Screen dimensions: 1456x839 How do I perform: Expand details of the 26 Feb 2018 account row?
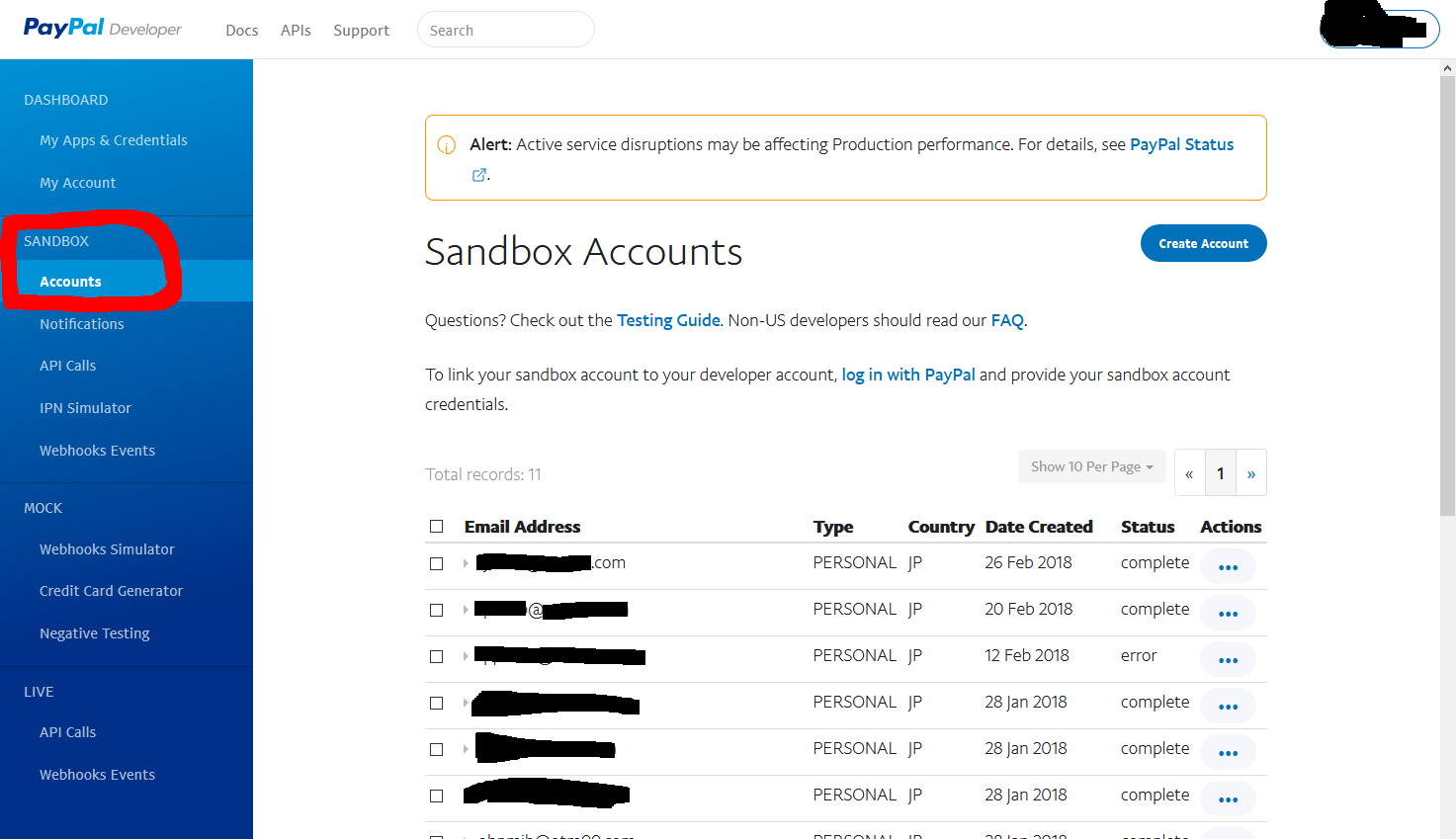466,563
